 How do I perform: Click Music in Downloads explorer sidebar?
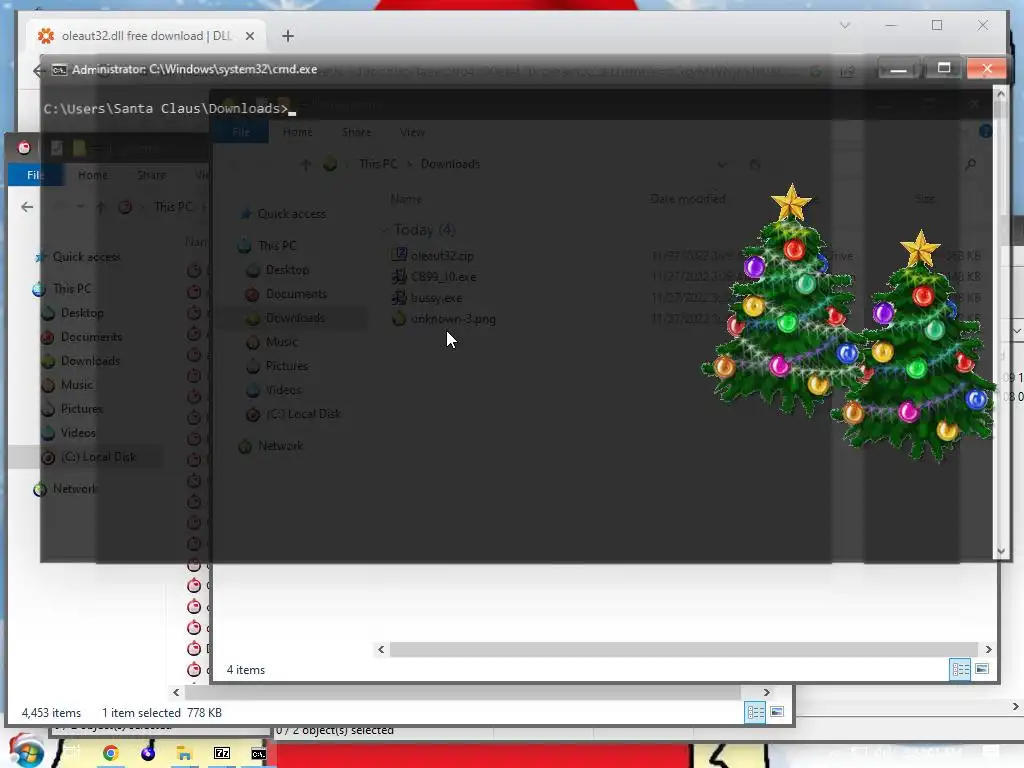pyautogui.click(x=281, y=342)
